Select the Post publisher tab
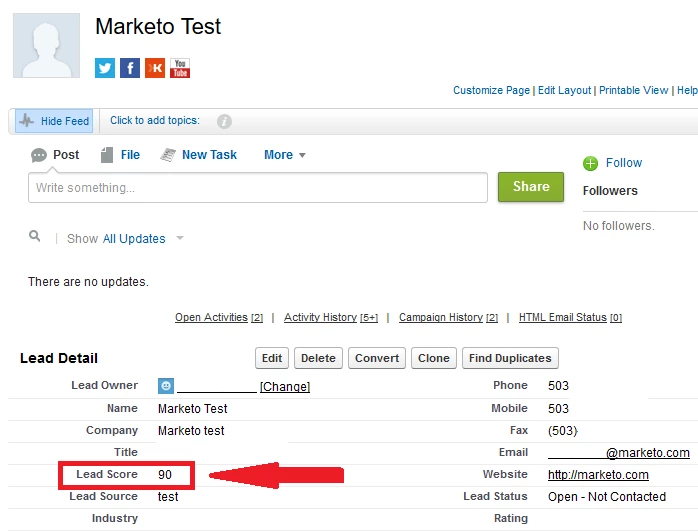 coord(66,155)
